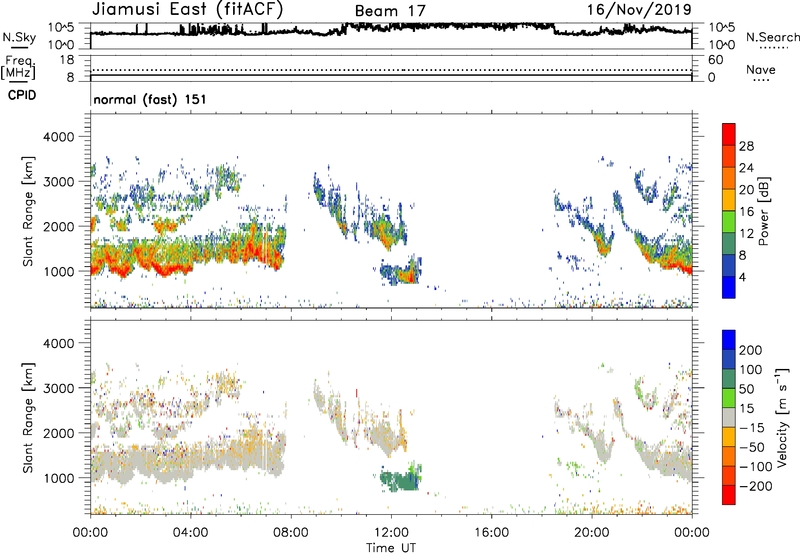Click power colorbar label "12"
800x554 pixels.
[x=746, y=234]
